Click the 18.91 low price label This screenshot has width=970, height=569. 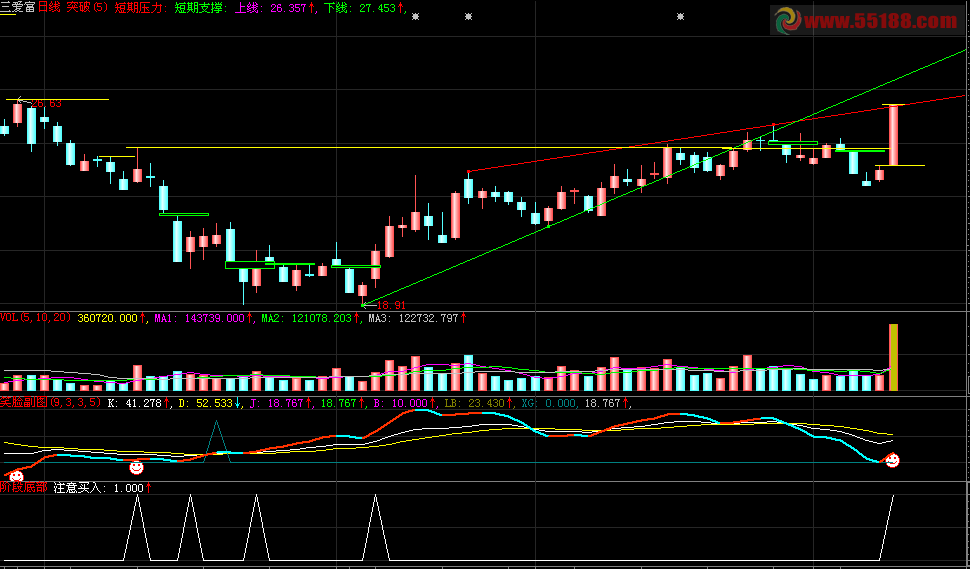tap(391, 305)
